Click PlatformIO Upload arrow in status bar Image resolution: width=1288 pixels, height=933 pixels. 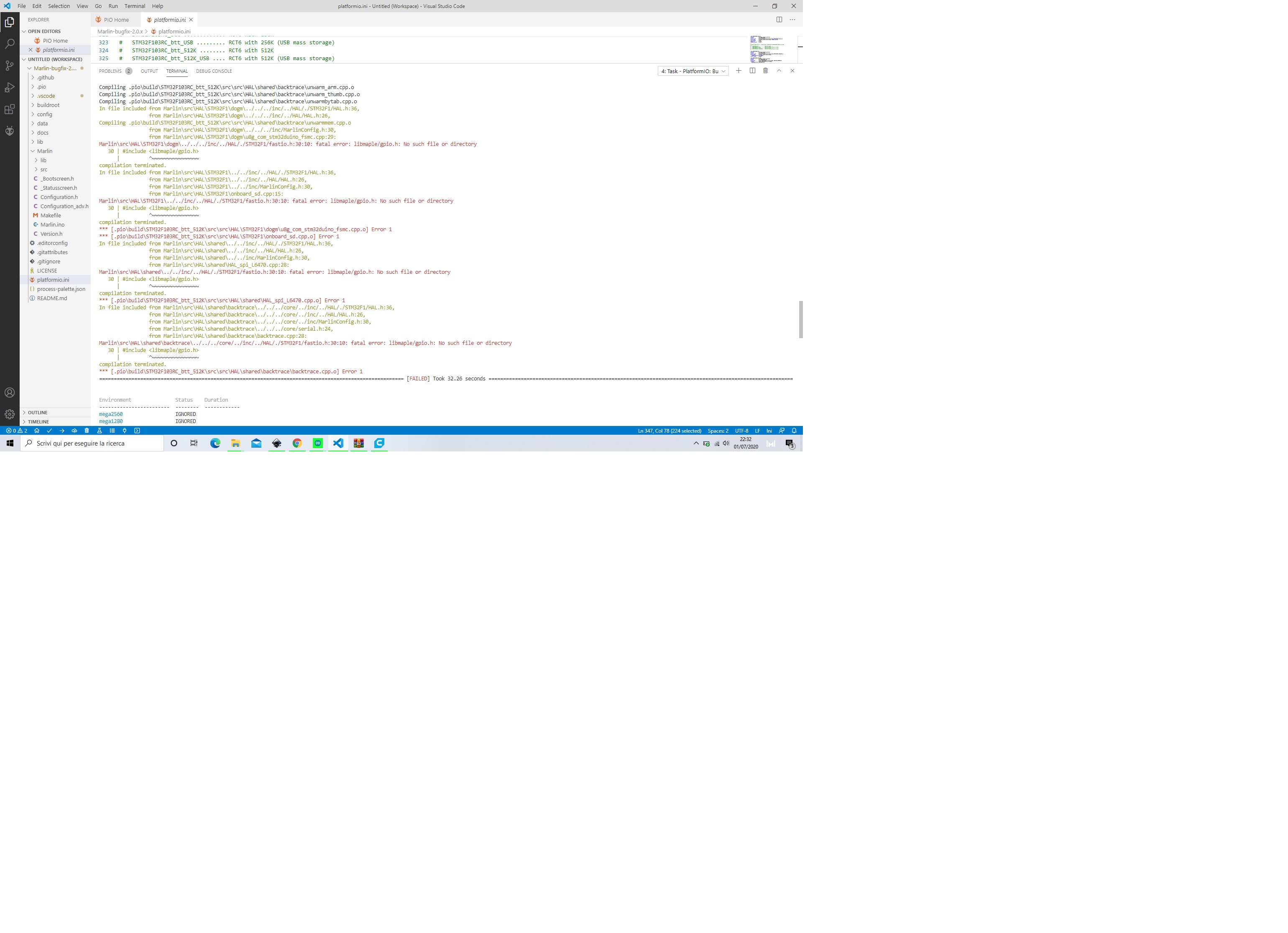tap(62, 431)
